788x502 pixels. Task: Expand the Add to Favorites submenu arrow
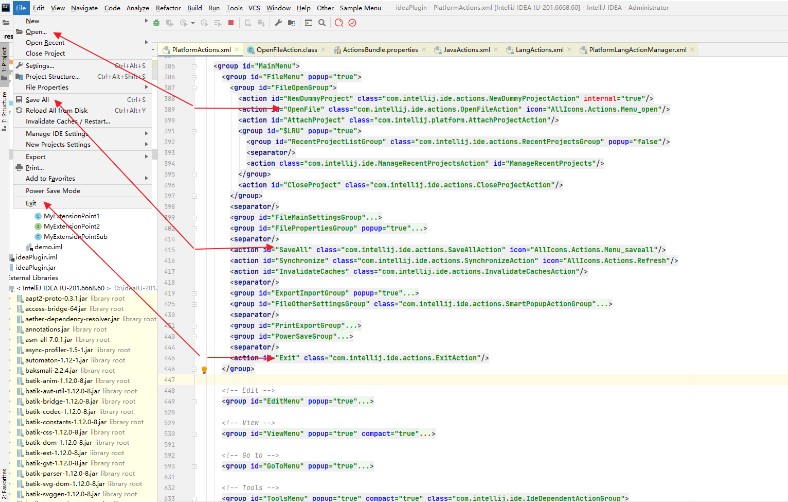[x=146, y=178]
